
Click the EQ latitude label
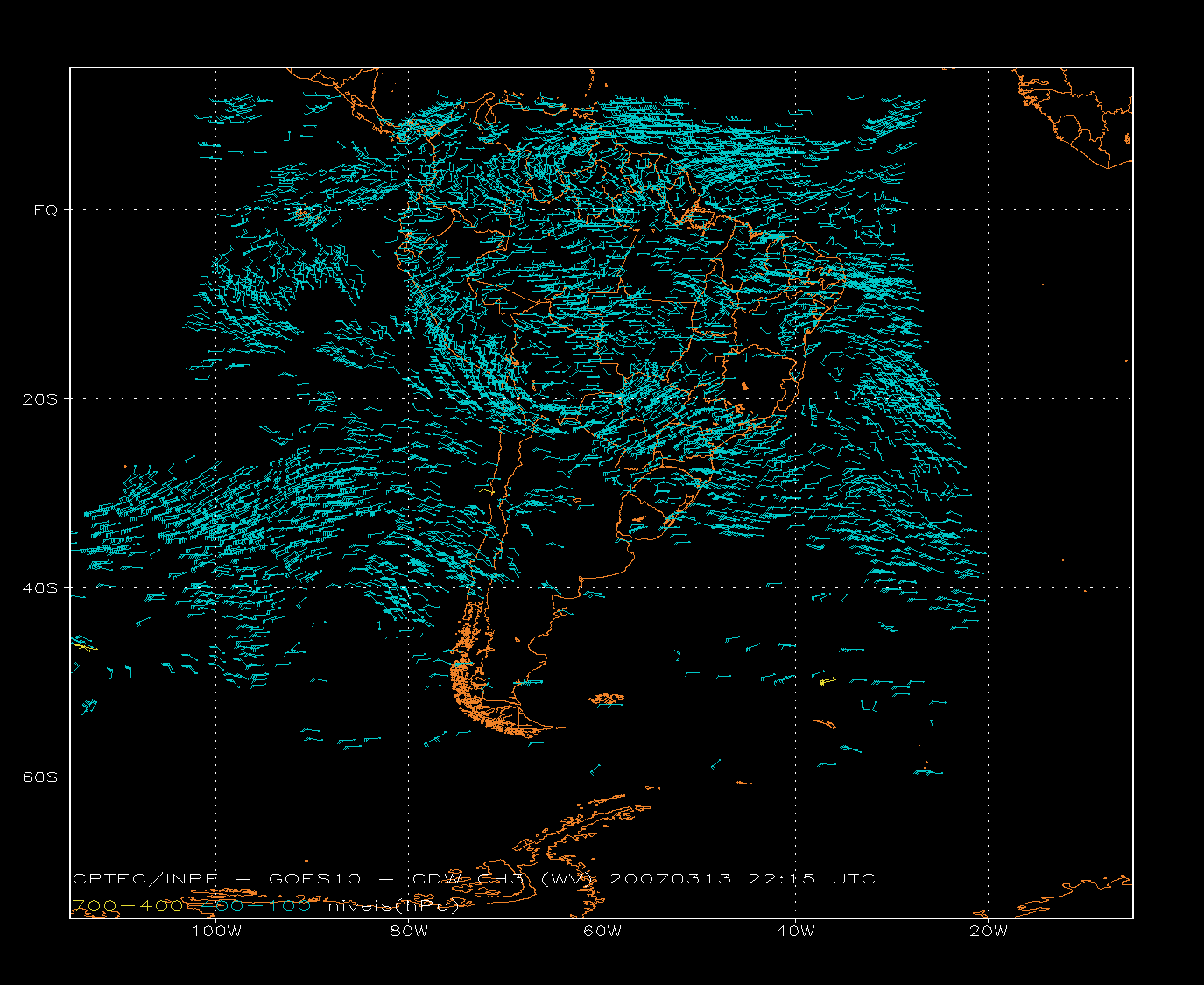pos(46,210)
